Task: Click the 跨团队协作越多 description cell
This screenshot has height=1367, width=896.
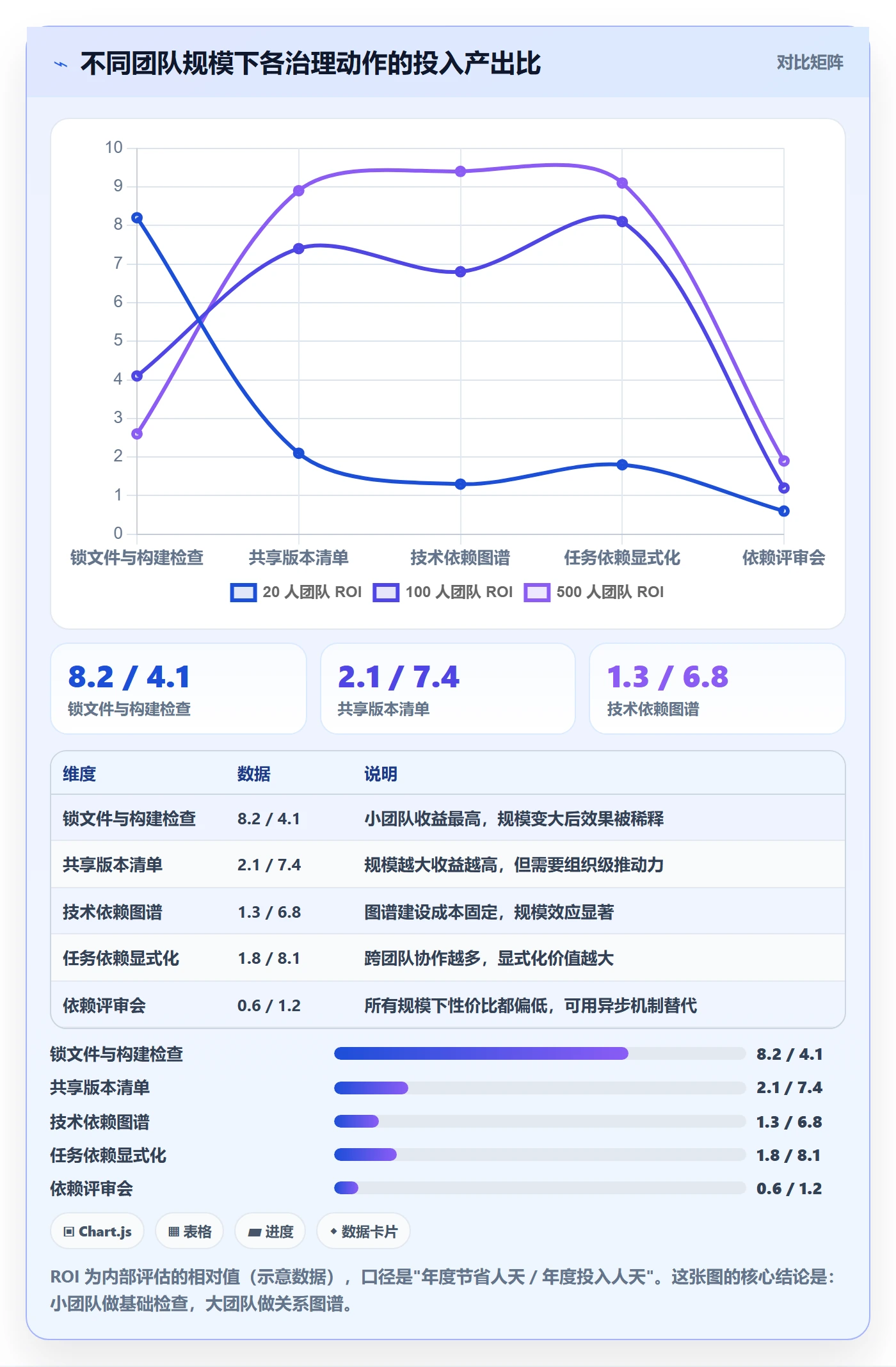Action: [x=489, y=958]
